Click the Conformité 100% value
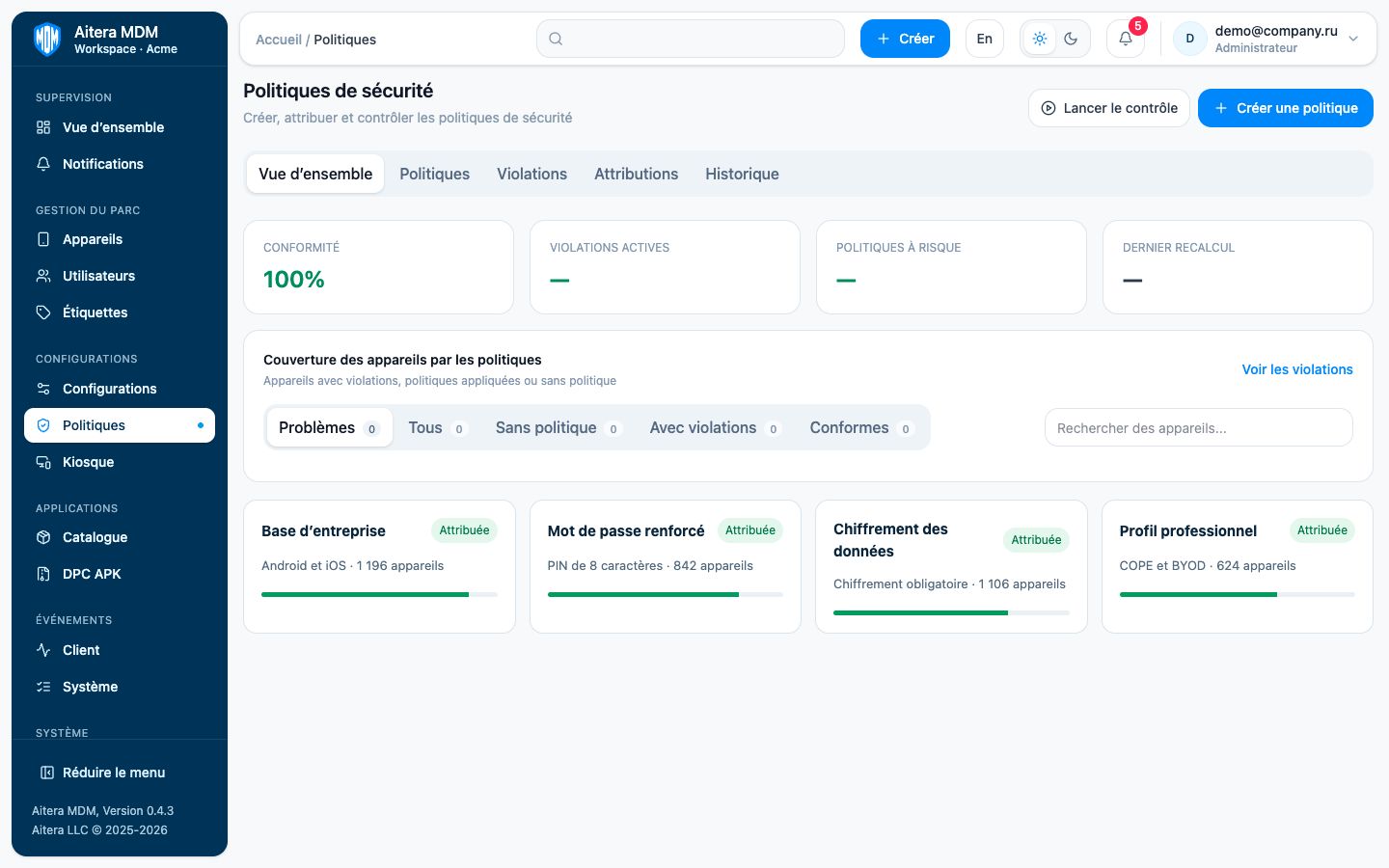Viewport: 1389px width, 868px height. point(294,280)
